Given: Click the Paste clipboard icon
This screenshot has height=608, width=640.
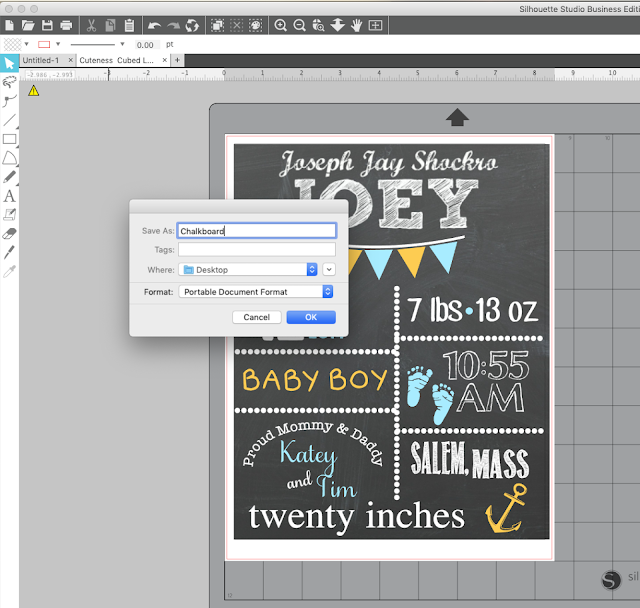Looking at the screenshot, I should tap(129, 25).
